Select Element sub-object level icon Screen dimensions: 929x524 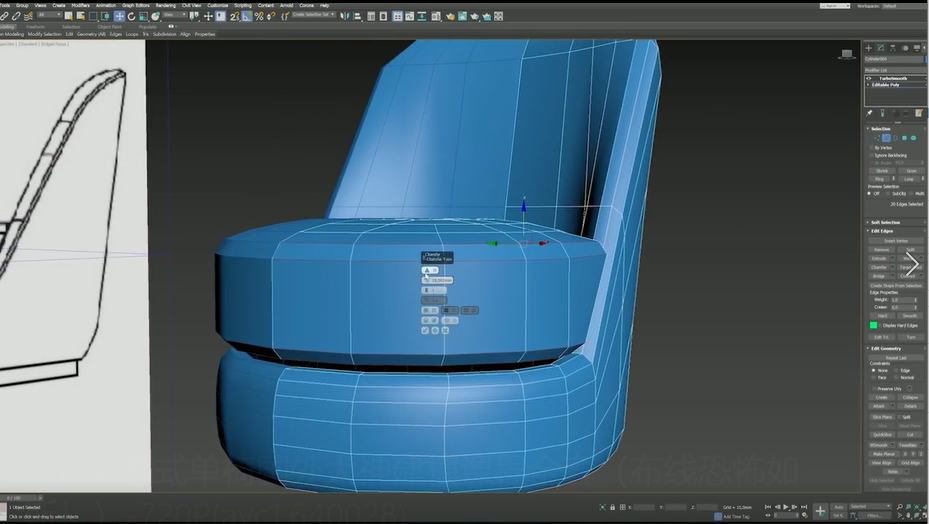point(914,138)
